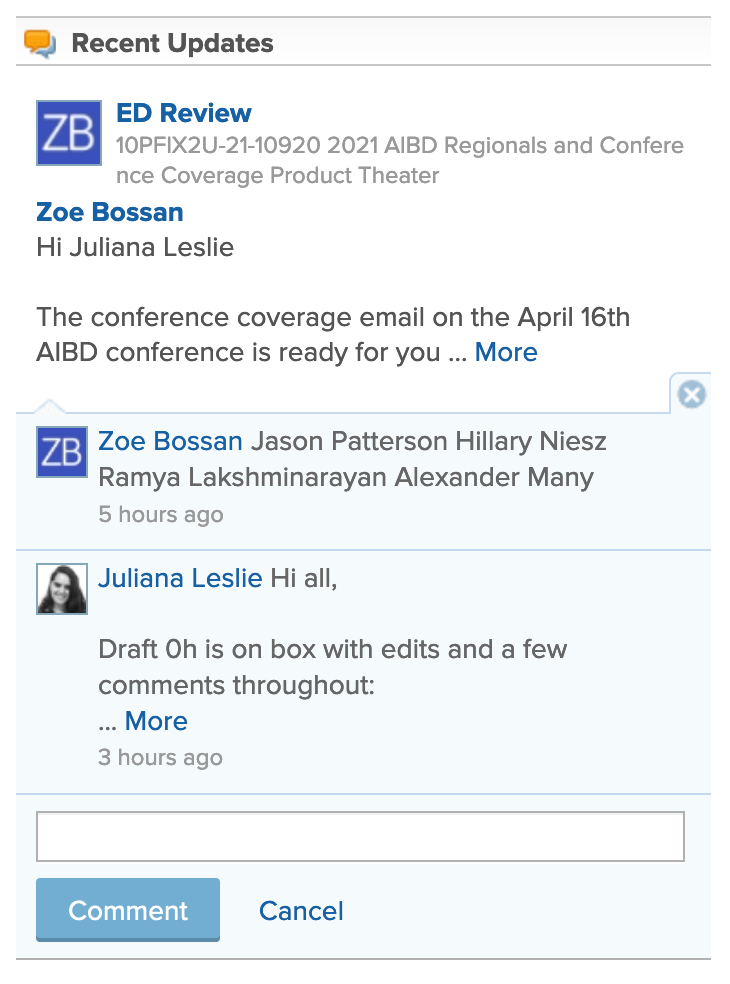Click Juliana Leslie's profile photo
Viewport: 730px width, 984px height.
tap(61, 588)
